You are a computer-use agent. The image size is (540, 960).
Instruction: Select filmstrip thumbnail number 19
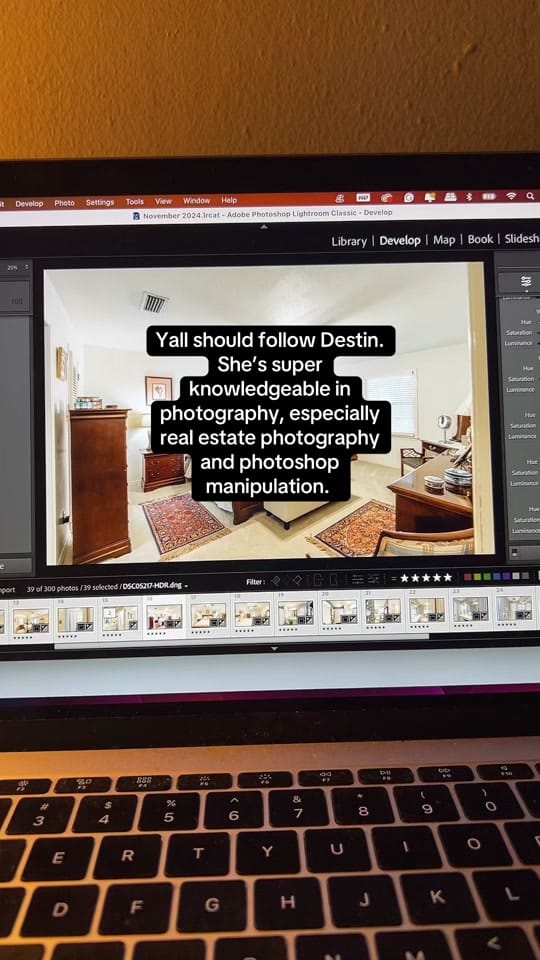click(296, 613)
